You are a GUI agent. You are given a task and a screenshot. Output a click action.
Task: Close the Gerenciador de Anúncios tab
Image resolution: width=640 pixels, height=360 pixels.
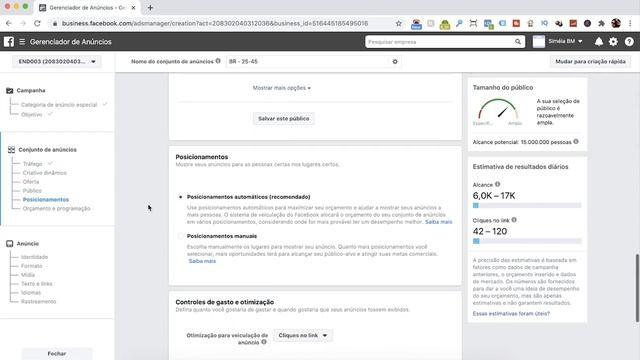click(133, 7)
